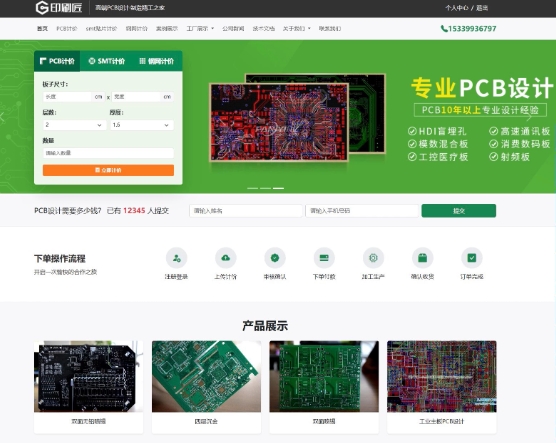Focus the board width input field
Image resolution: width=556 pixels, height=443 pixels.
click(136, 96)
